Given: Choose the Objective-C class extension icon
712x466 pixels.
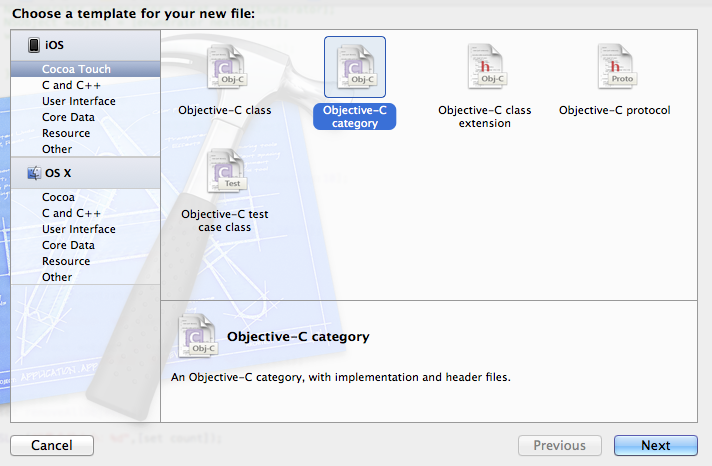Looking at the screenshot, I should (x=485, y=67).
